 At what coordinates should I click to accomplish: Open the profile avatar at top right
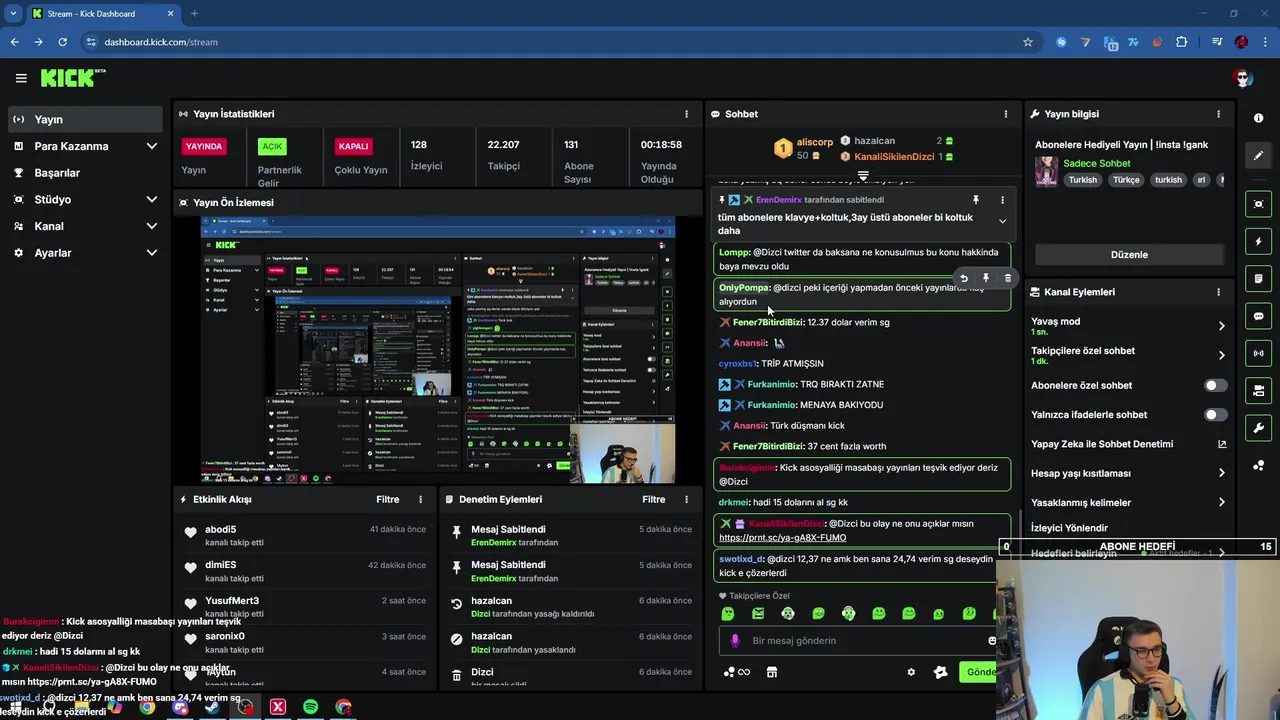pos(1243,78)
